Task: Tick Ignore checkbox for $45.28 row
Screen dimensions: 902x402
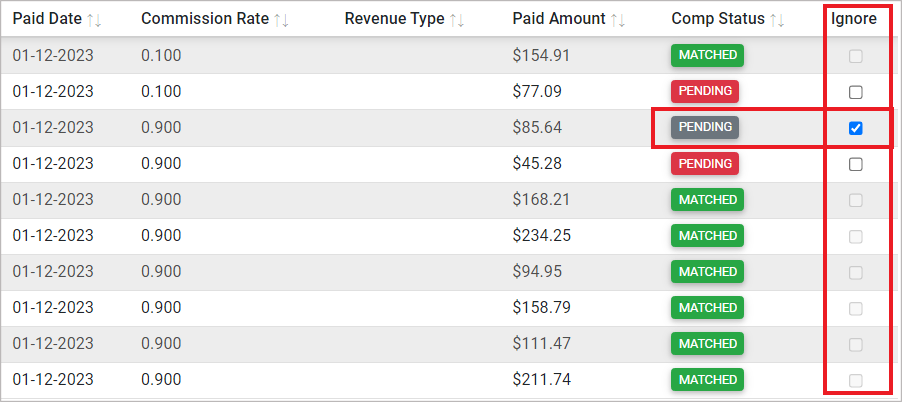Action: pyautogui.click(x=855, y=164)
